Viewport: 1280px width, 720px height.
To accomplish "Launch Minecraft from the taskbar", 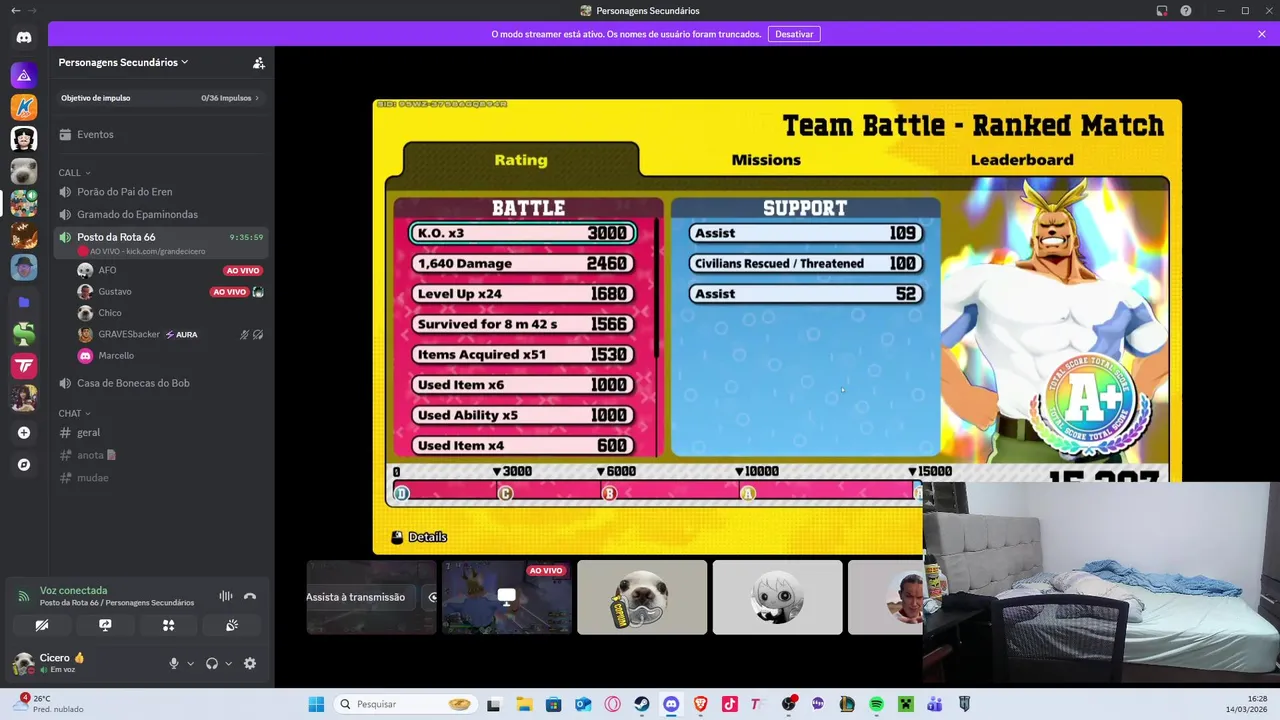I will 905,704.
